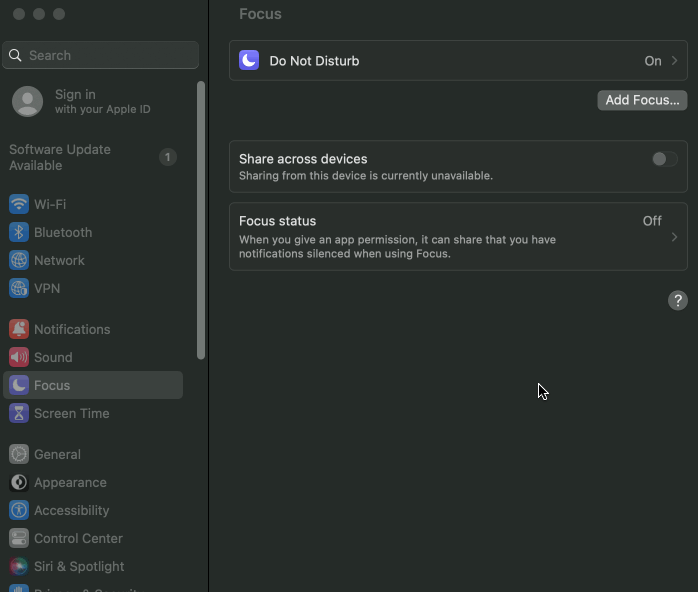Select VPN label in sidebar
This screenshot has width=698, height=592.
click(47, 288)
